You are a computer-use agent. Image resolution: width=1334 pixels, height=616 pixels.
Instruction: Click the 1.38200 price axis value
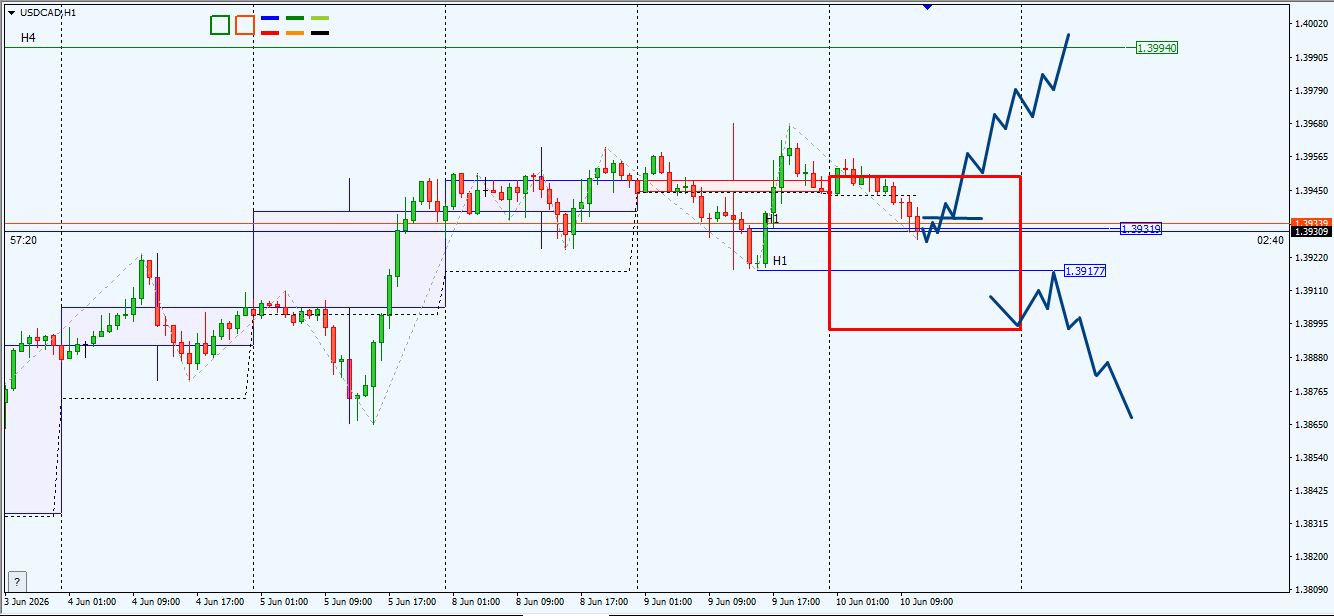pyautogui.click(x=1310, y=558)
